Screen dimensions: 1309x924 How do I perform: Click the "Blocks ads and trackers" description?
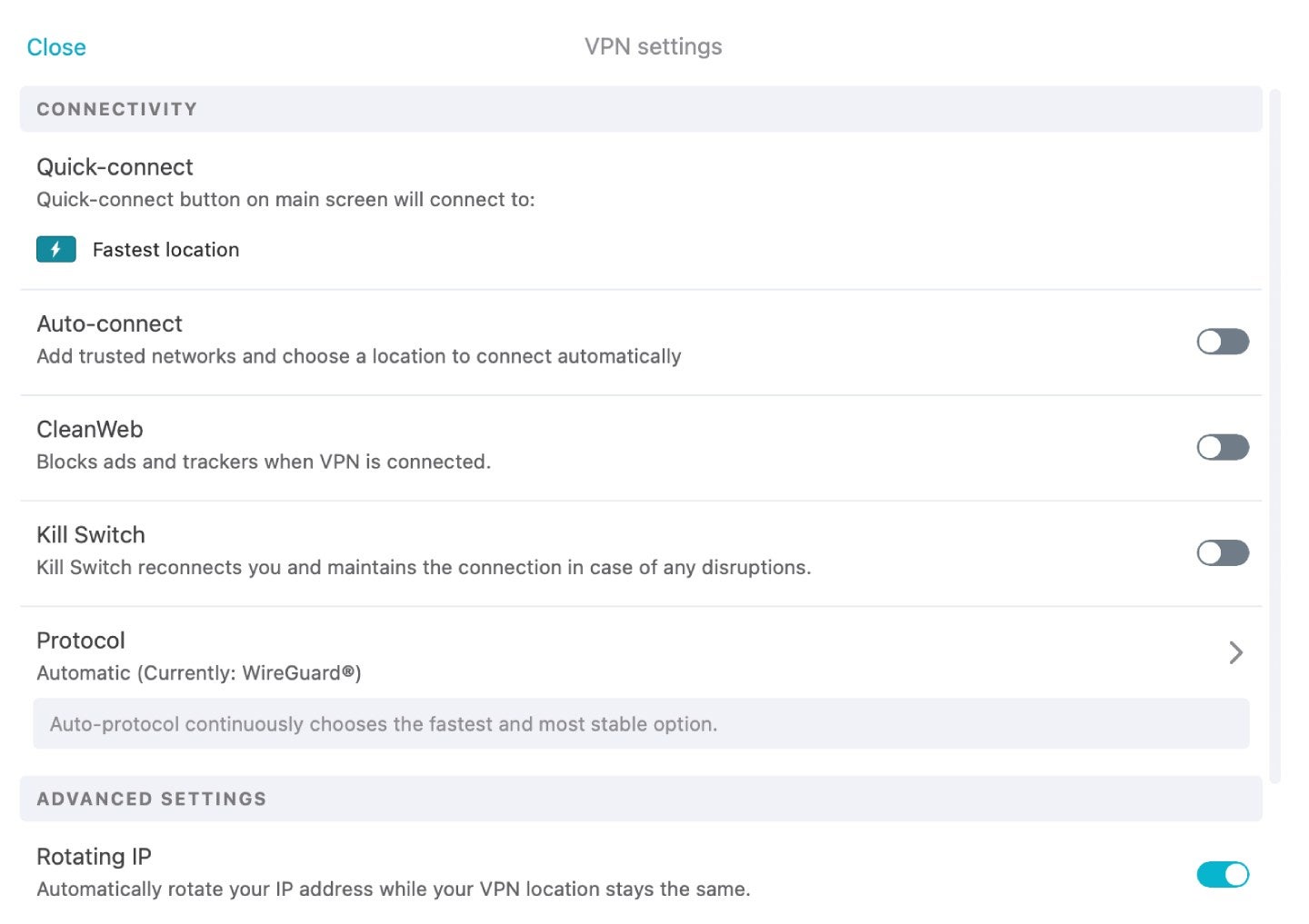264,462
